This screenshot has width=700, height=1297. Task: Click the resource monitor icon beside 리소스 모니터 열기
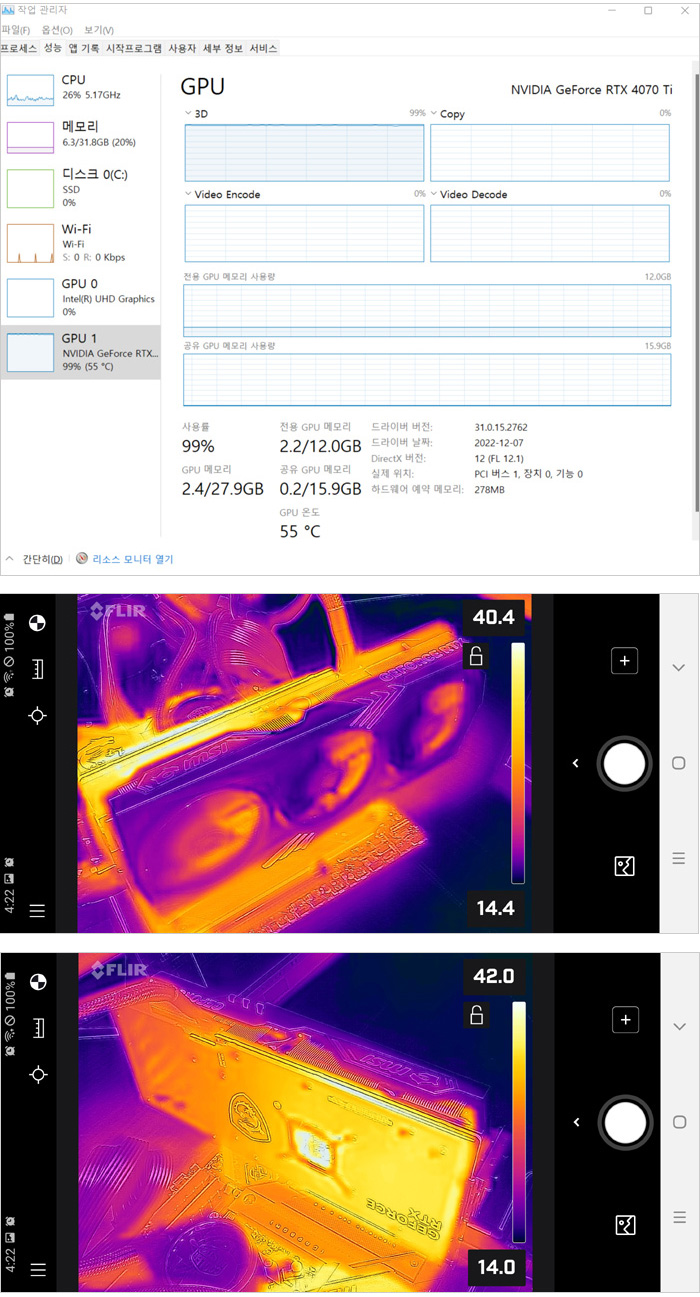click(x=83, y=559)
